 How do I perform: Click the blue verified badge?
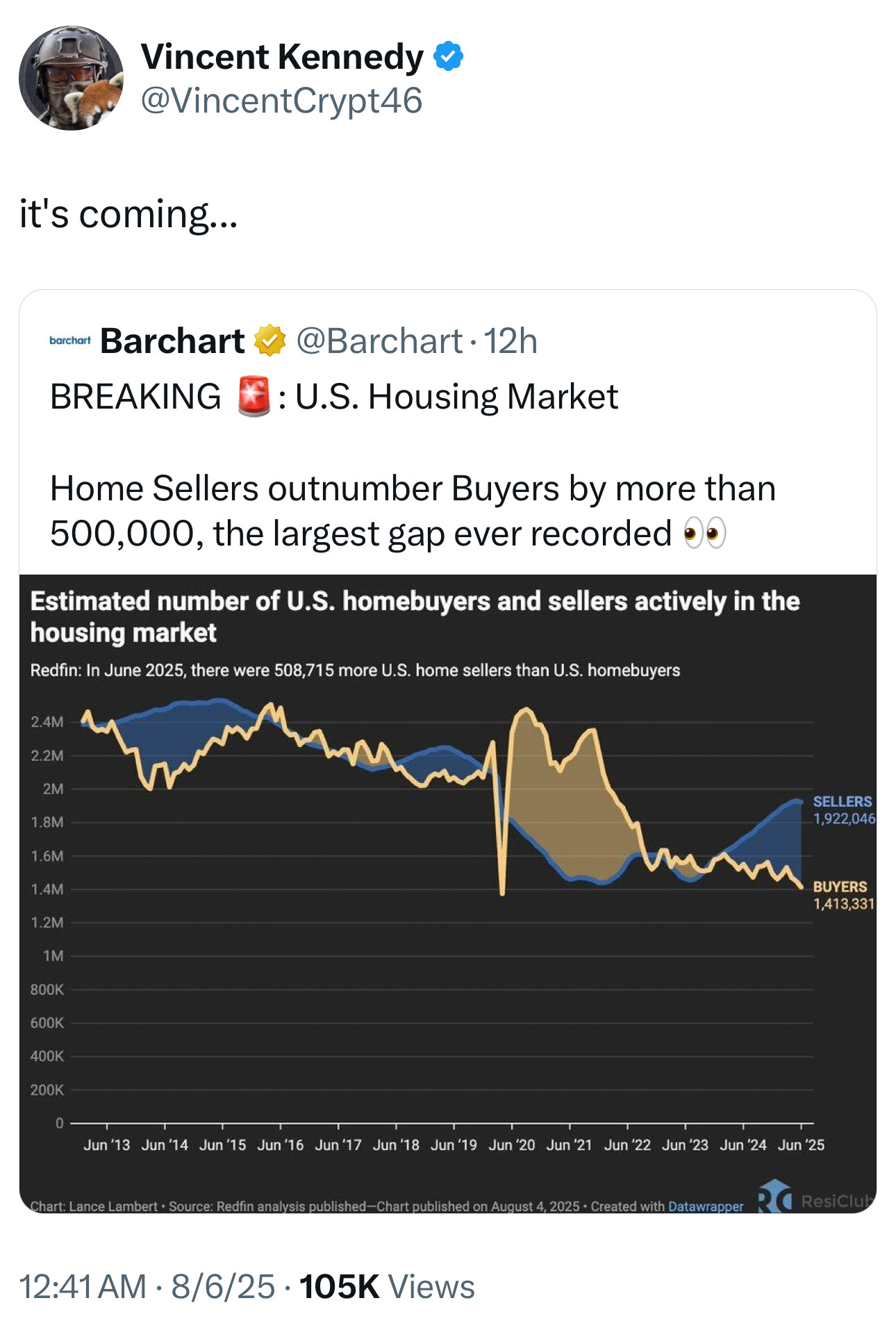point(449,57)
